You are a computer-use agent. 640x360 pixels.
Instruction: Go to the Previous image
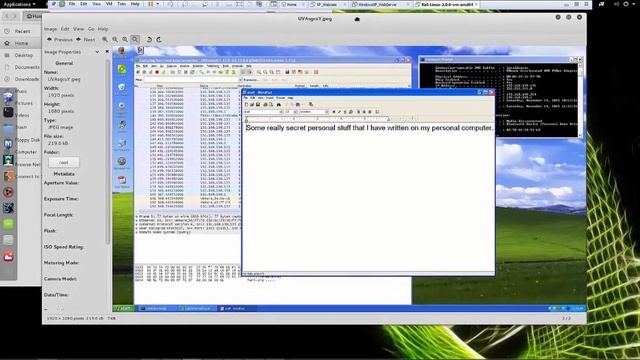[60, 40]
